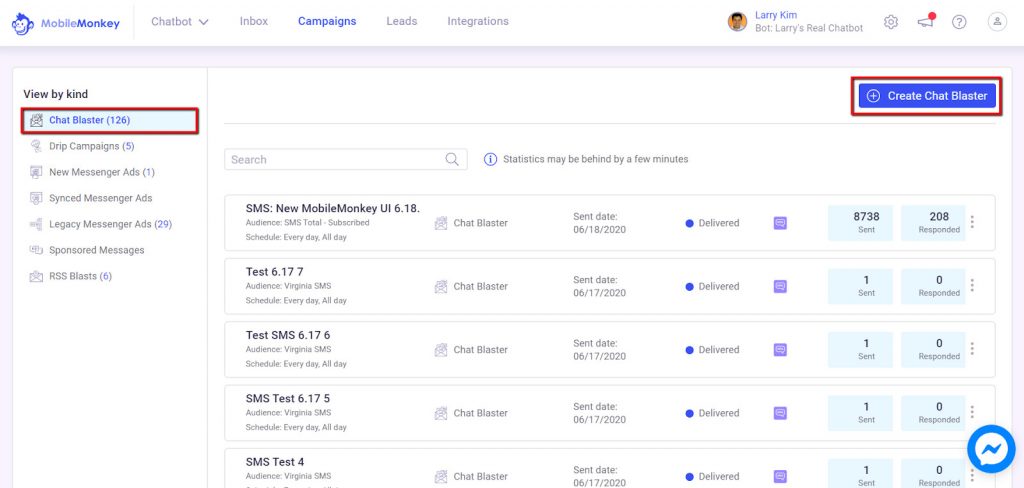Click the SMS icon on Test 6.17 7

780,286
